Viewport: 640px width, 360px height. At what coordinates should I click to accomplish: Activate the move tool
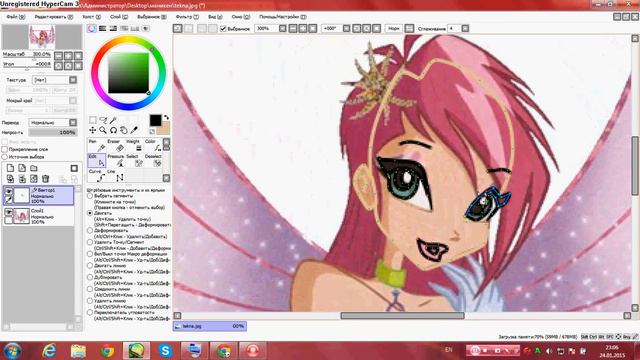[93, 130]
